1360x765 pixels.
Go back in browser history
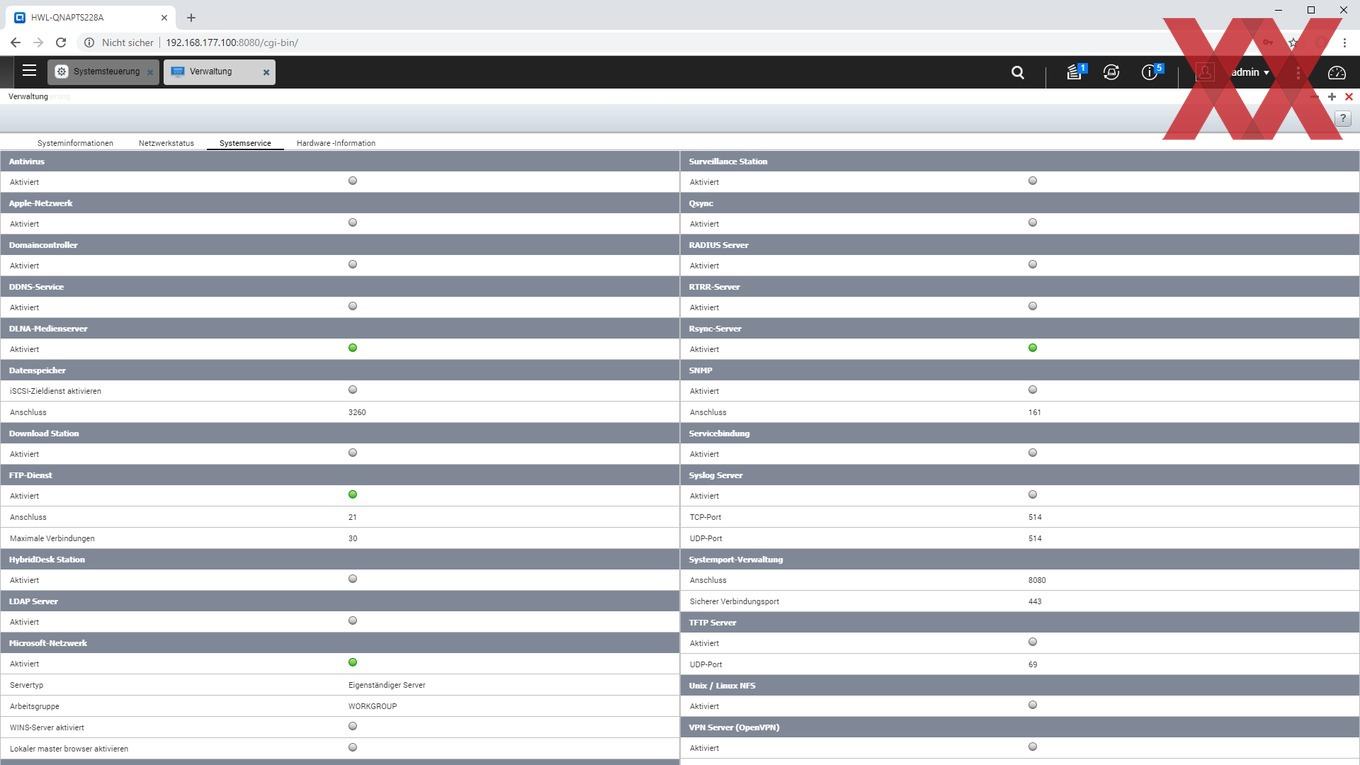(x=15, y=43)
